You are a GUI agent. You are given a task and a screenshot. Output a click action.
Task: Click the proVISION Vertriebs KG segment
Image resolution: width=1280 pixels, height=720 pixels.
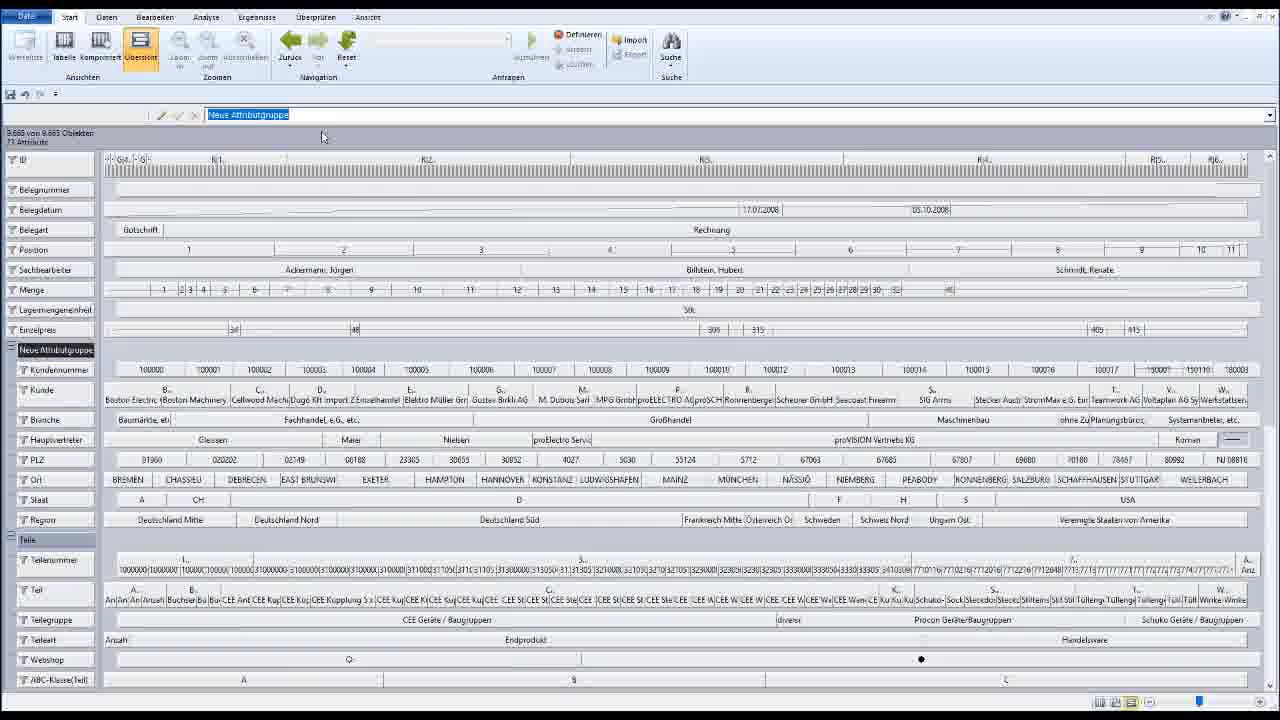point(875,440)
